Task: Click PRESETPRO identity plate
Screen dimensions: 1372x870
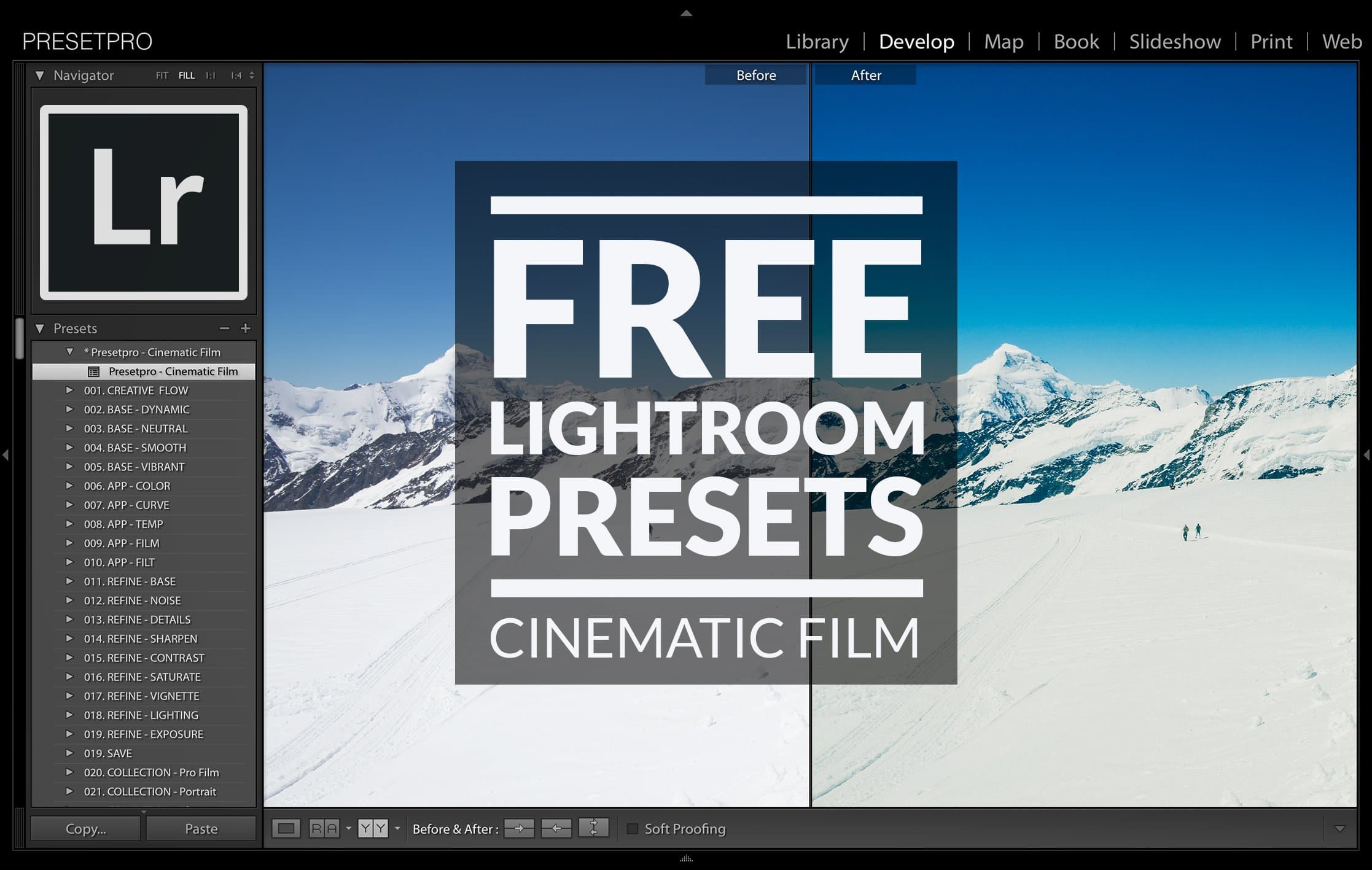Action: pos(87,42)
